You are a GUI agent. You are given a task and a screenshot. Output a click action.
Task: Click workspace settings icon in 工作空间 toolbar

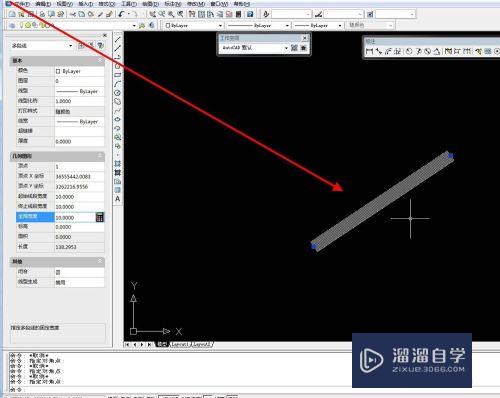[294, 48]
